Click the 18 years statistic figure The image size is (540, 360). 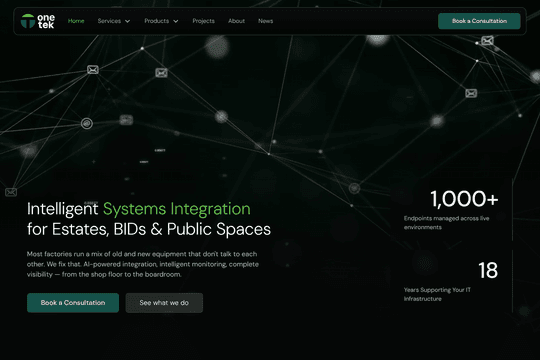coord(488,270)
